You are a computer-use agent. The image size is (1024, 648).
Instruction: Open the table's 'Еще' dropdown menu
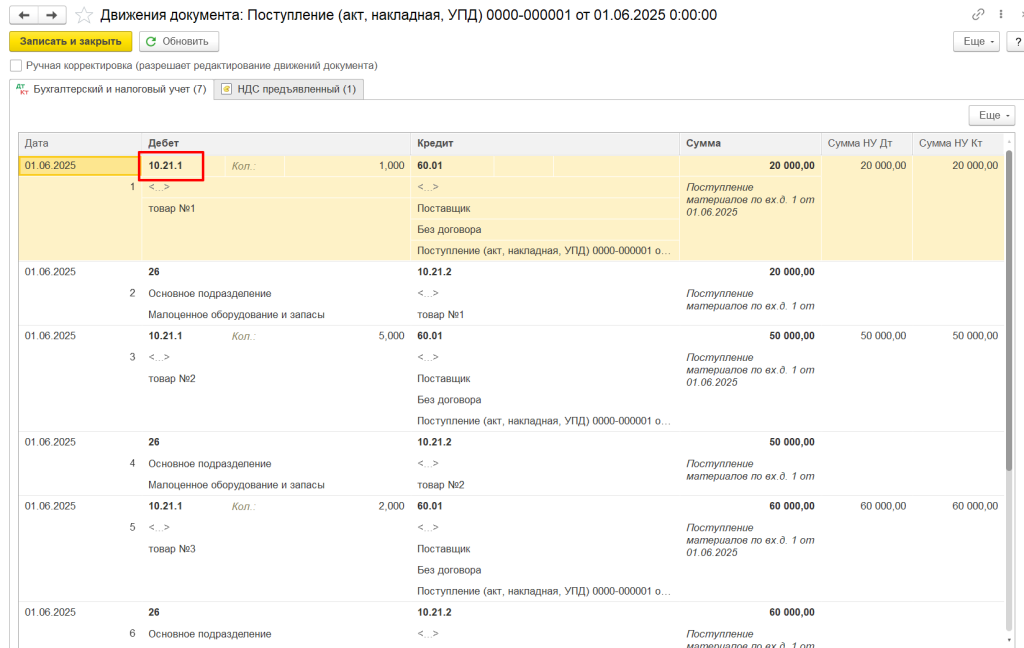coord(990,115)
